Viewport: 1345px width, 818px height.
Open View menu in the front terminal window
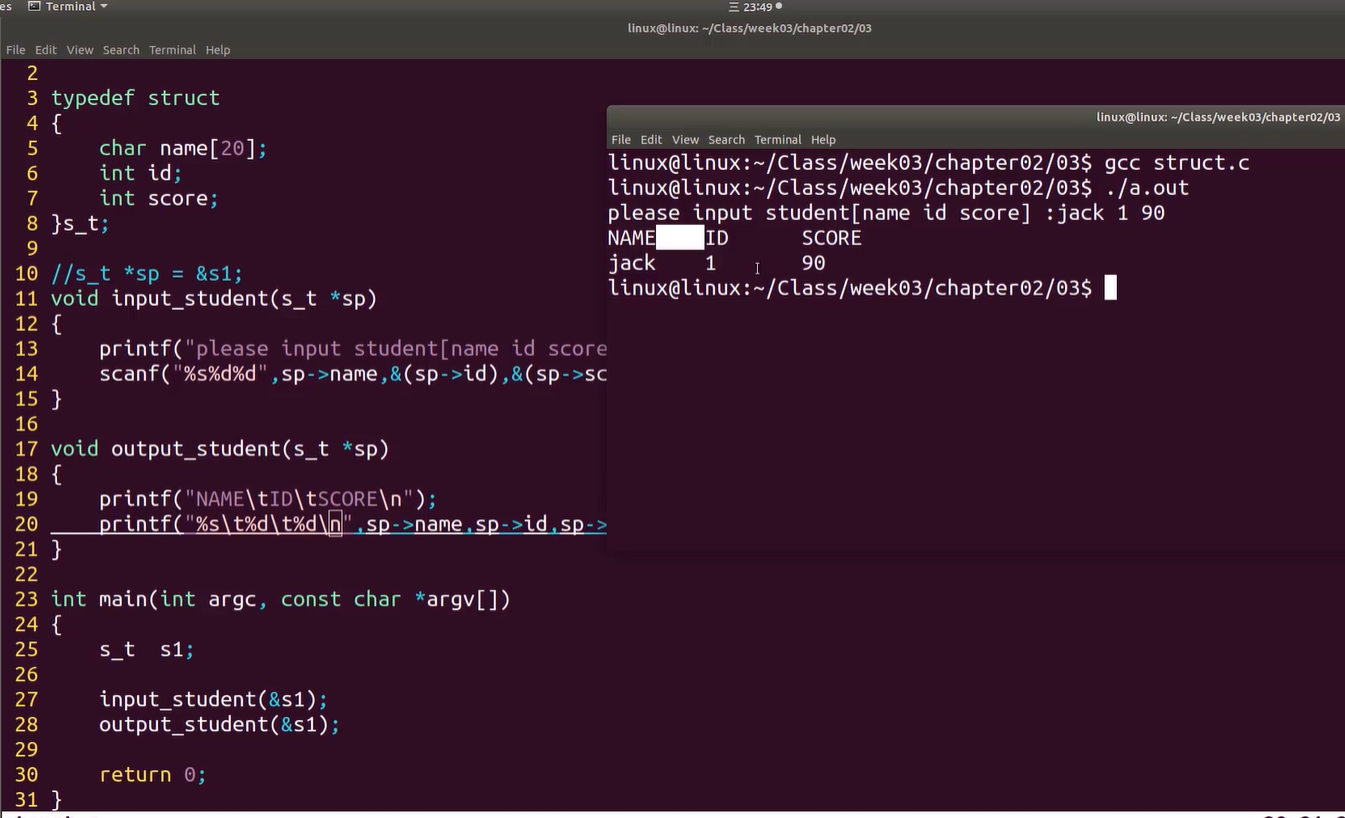click(x=685, y=140)
